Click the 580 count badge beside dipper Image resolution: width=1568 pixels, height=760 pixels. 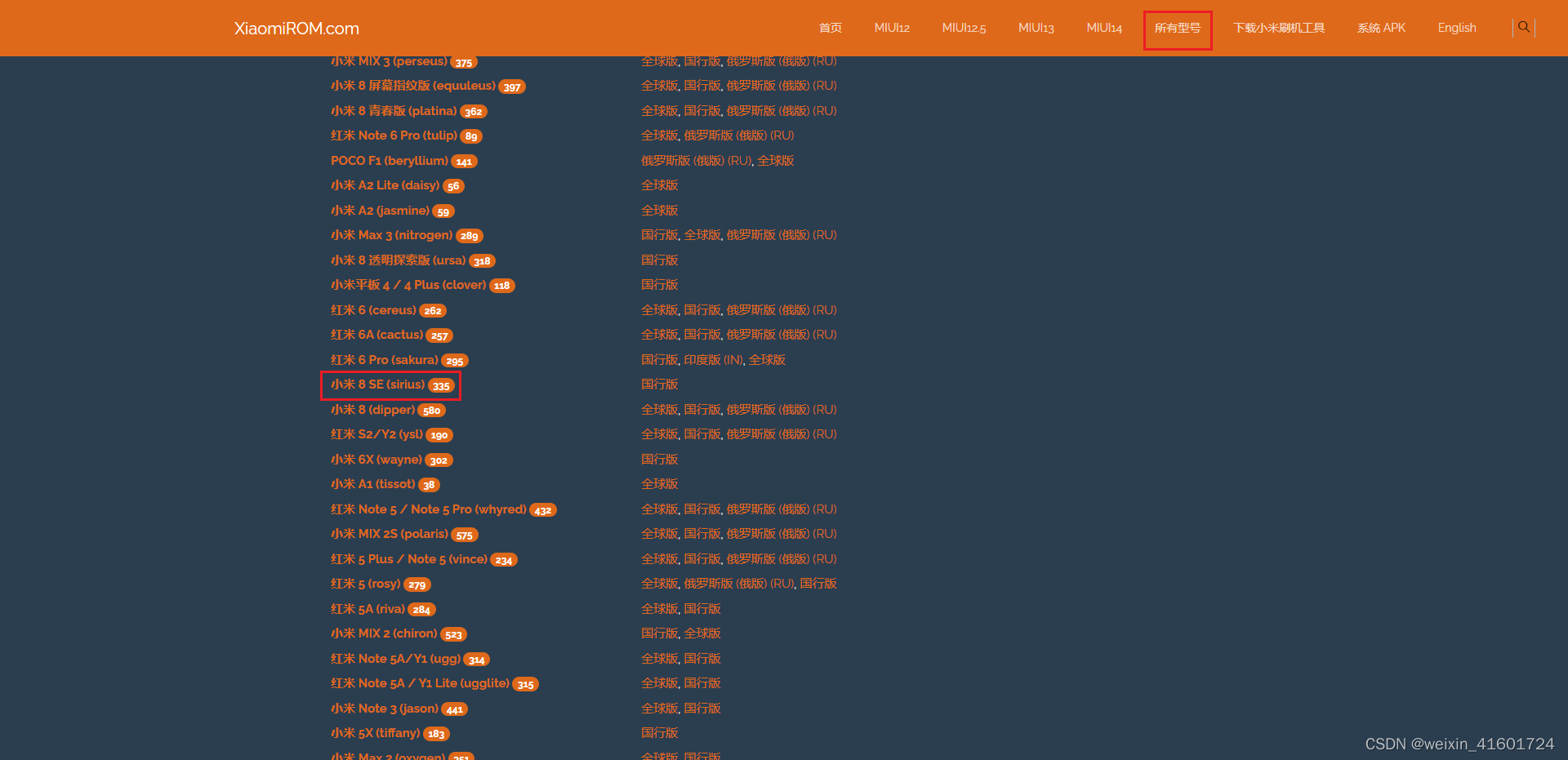(x=432, y=411)
